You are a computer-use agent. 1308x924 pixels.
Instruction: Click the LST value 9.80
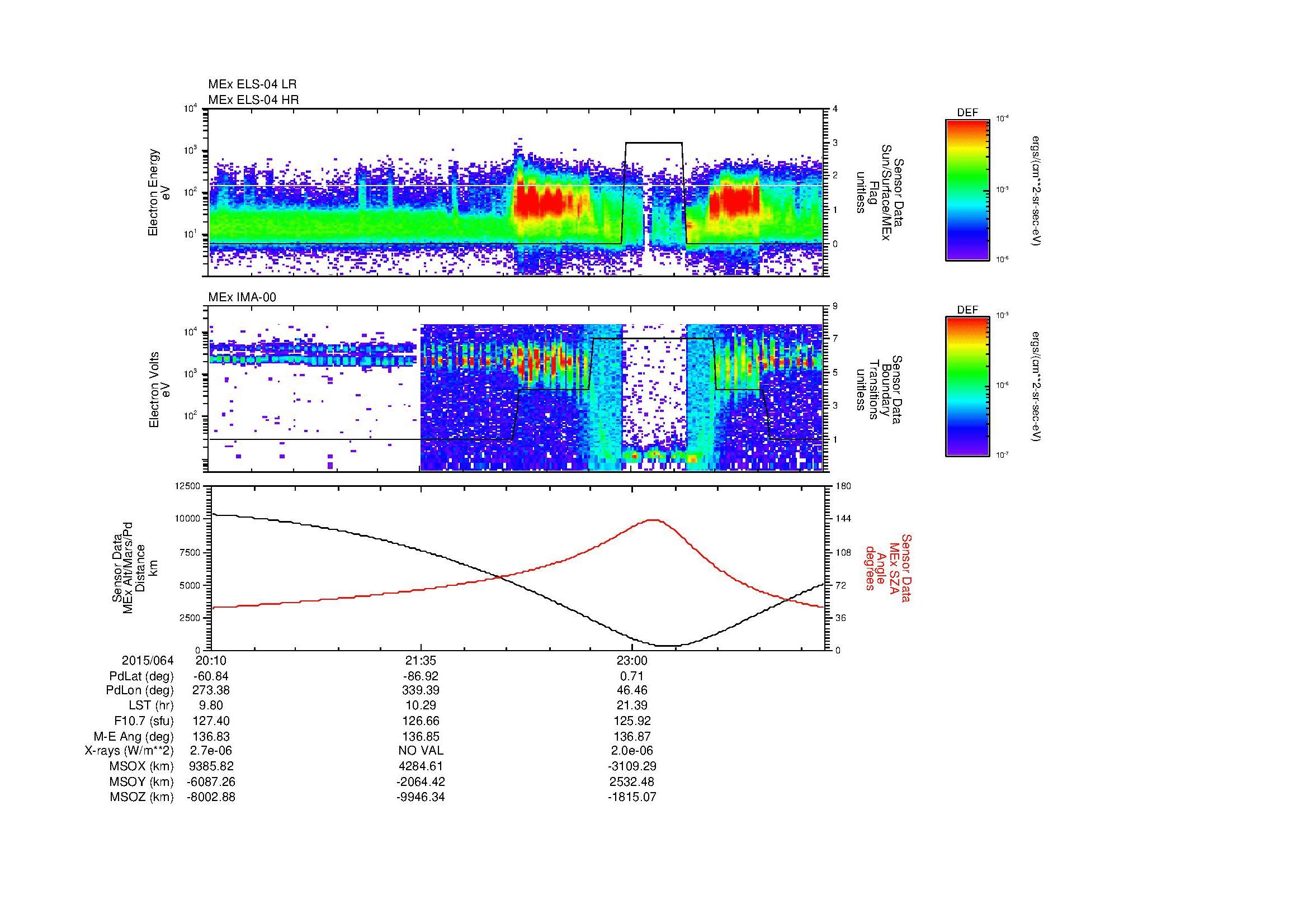pyautogui.click(x=211, y=706)
